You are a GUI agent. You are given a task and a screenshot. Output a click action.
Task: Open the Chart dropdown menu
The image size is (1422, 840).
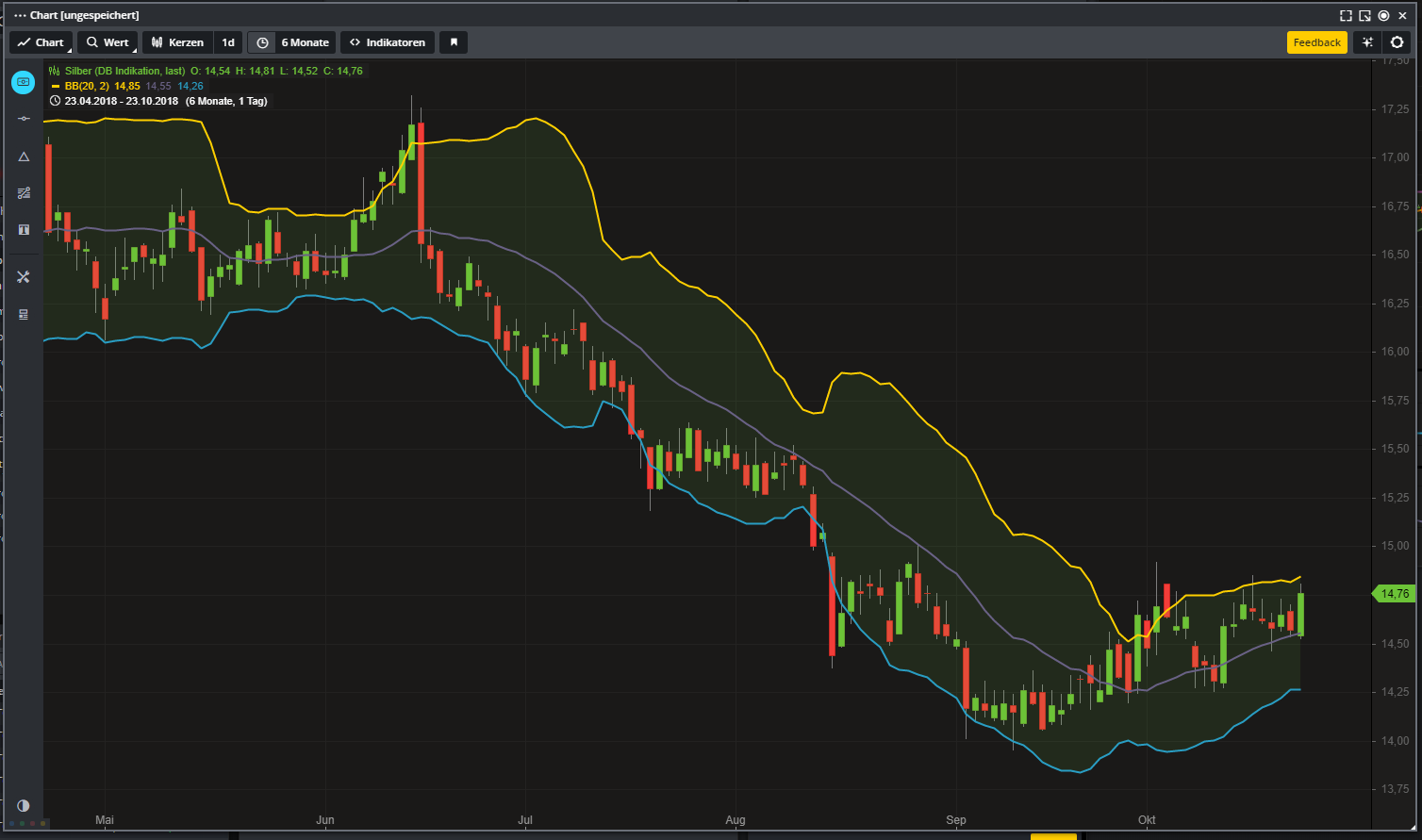coord(41,42)
